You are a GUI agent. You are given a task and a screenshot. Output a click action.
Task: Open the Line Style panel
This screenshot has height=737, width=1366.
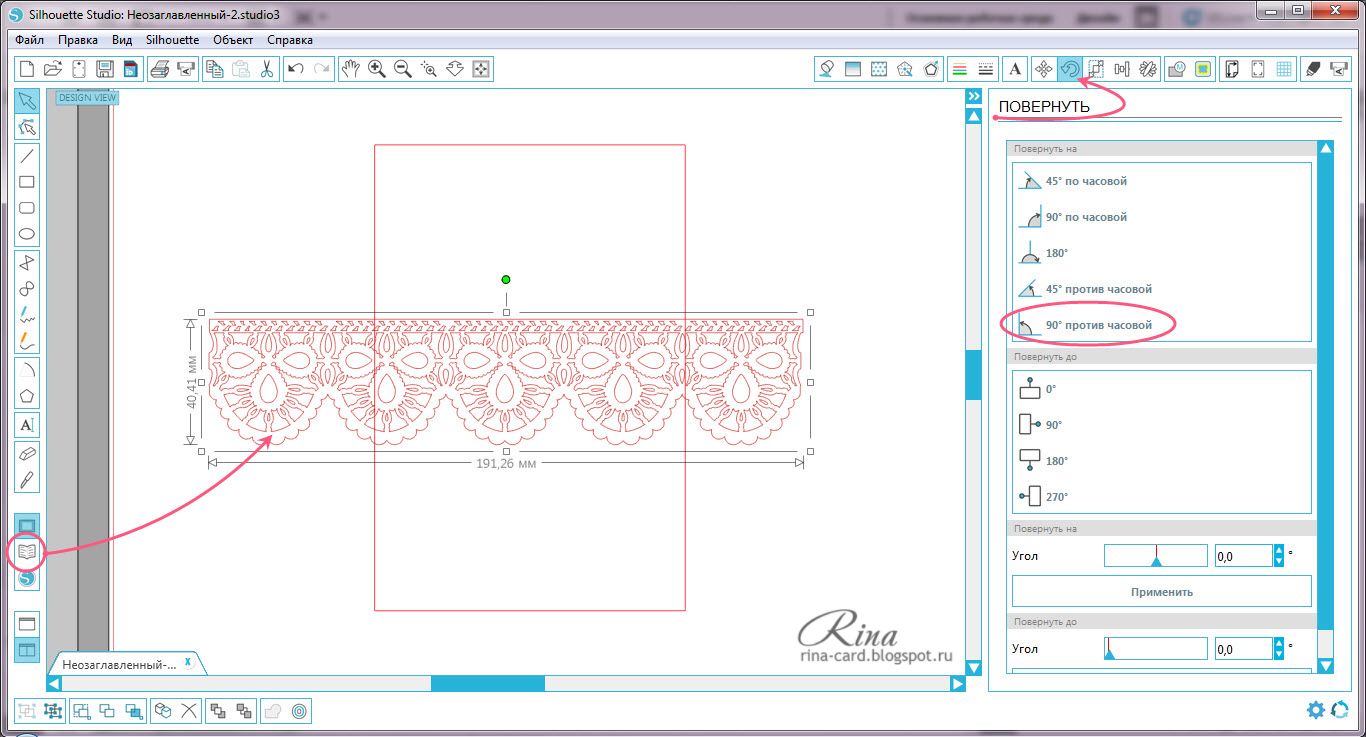click(x=985, y=69)
